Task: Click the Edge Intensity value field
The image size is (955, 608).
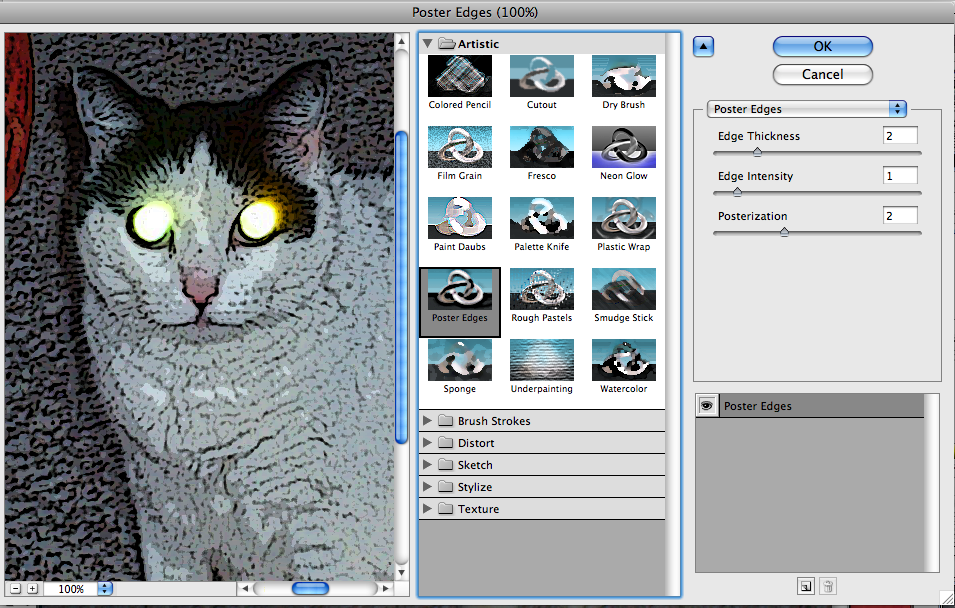Action: (900, 176)
